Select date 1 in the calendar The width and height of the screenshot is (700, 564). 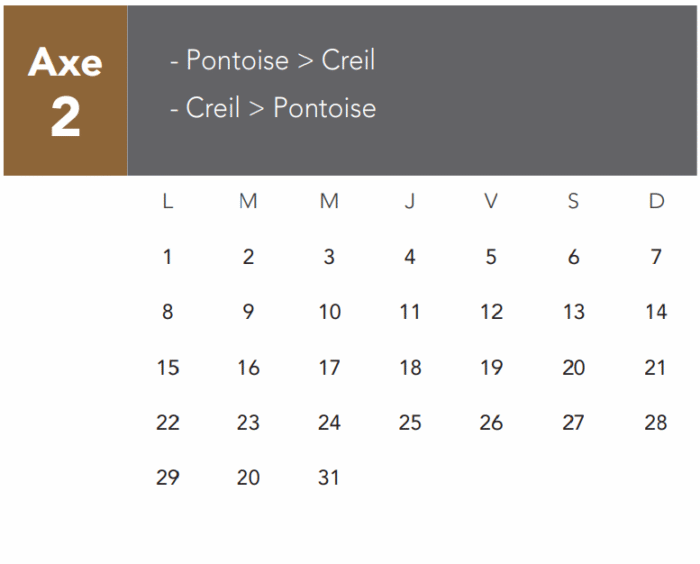point(167,257)
